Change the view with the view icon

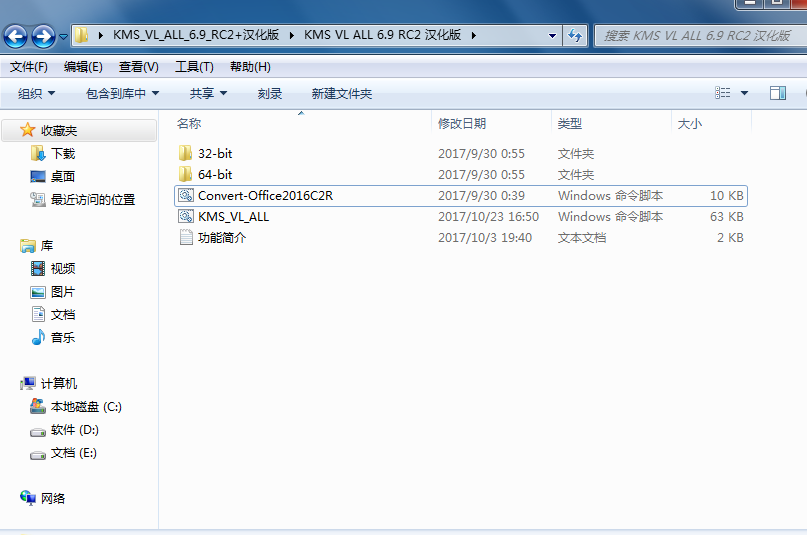coord(723,93)
